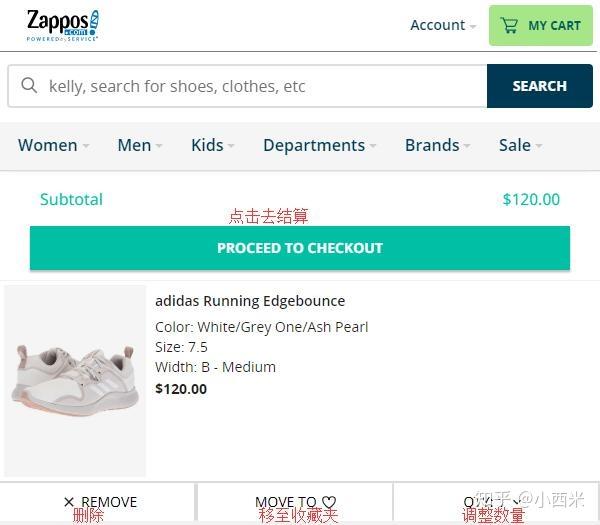The image size is (600, 525).
Task: Open the Sale menu
Action: coord(520,145)
